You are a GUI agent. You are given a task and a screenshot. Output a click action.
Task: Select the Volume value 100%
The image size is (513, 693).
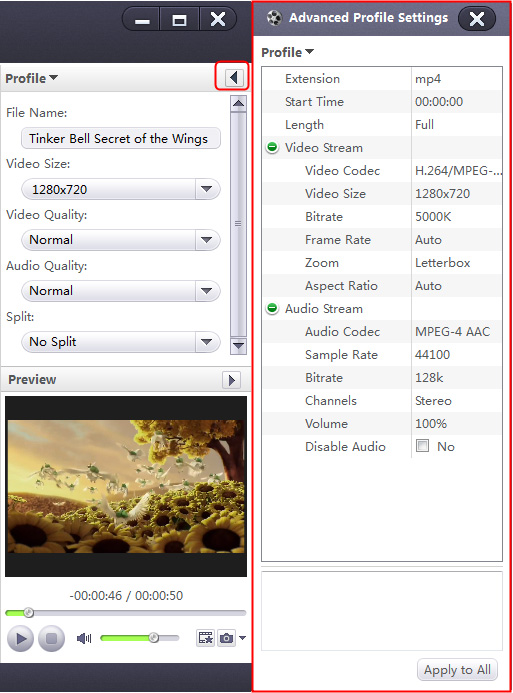pos(431,423)
